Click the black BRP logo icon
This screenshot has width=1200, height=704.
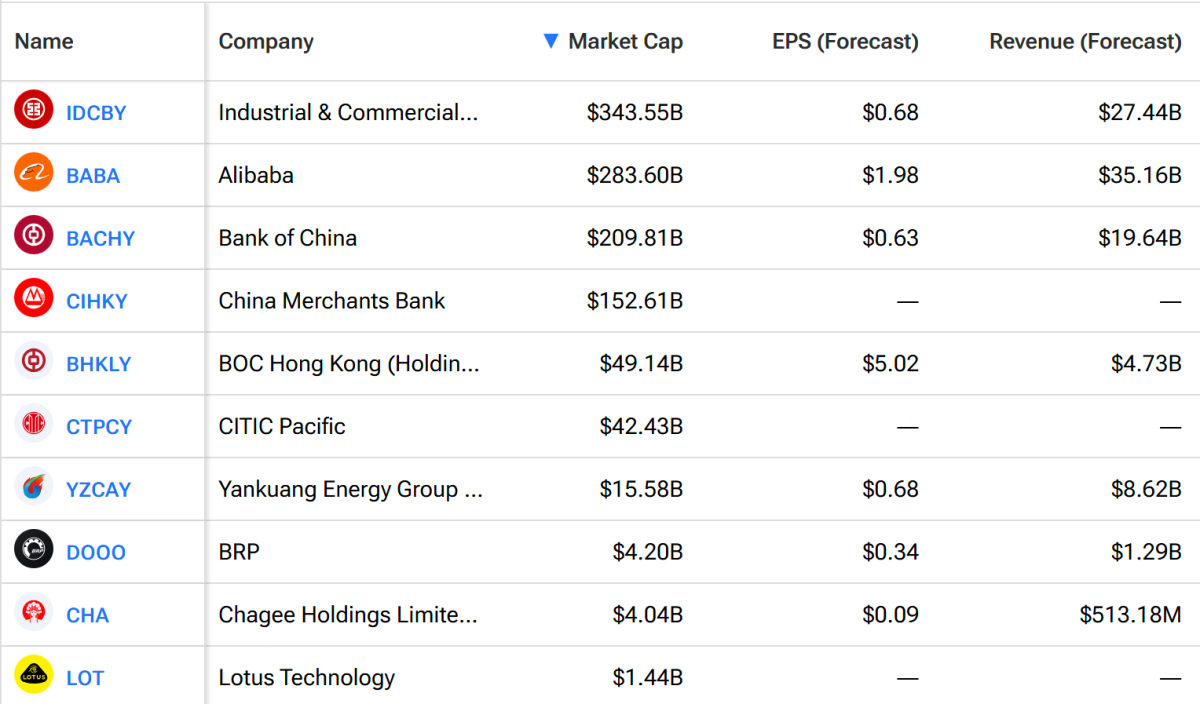[34, 550]
